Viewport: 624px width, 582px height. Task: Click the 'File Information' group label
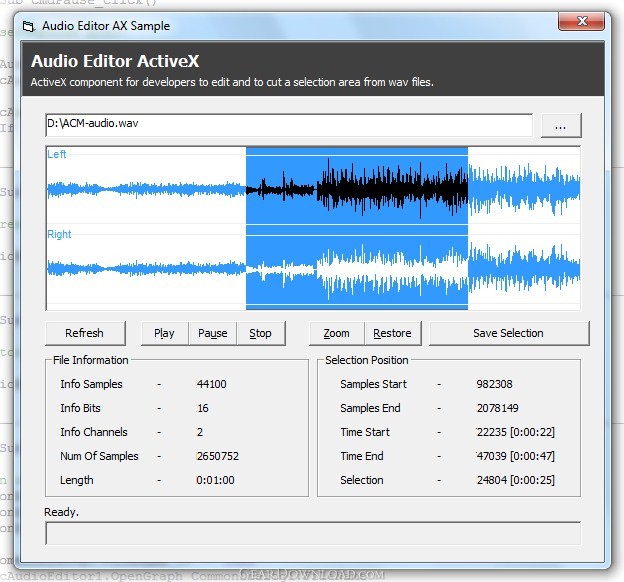91,360
